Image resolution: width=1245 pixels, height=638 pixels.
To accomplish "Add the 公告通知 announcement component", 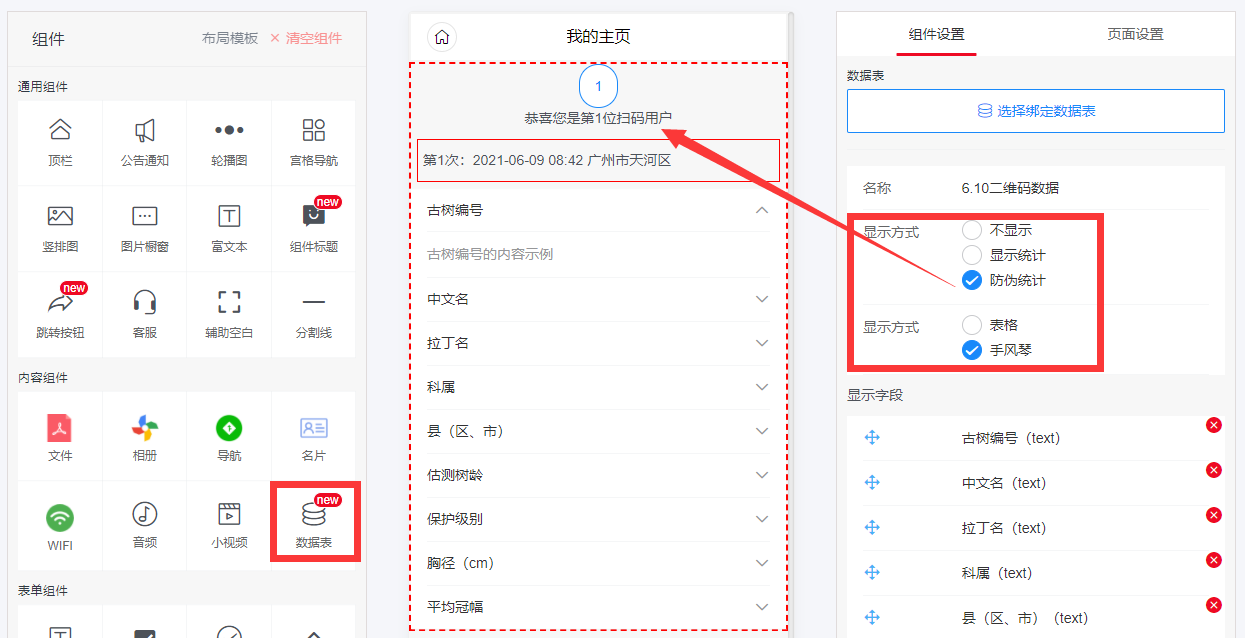I will 145,141.
